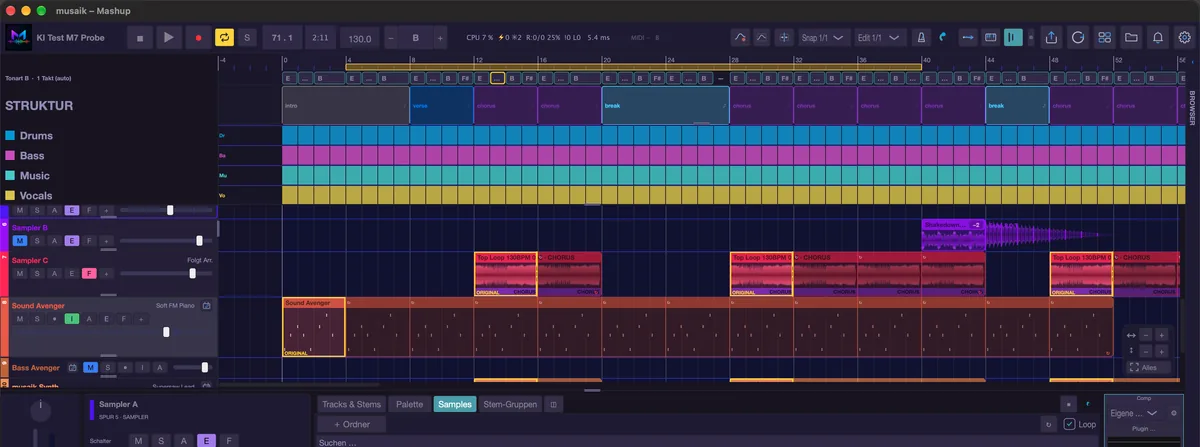Toggle the S button beside the loop control
This screenshot has height=447, width=1200.
[247, 38]
